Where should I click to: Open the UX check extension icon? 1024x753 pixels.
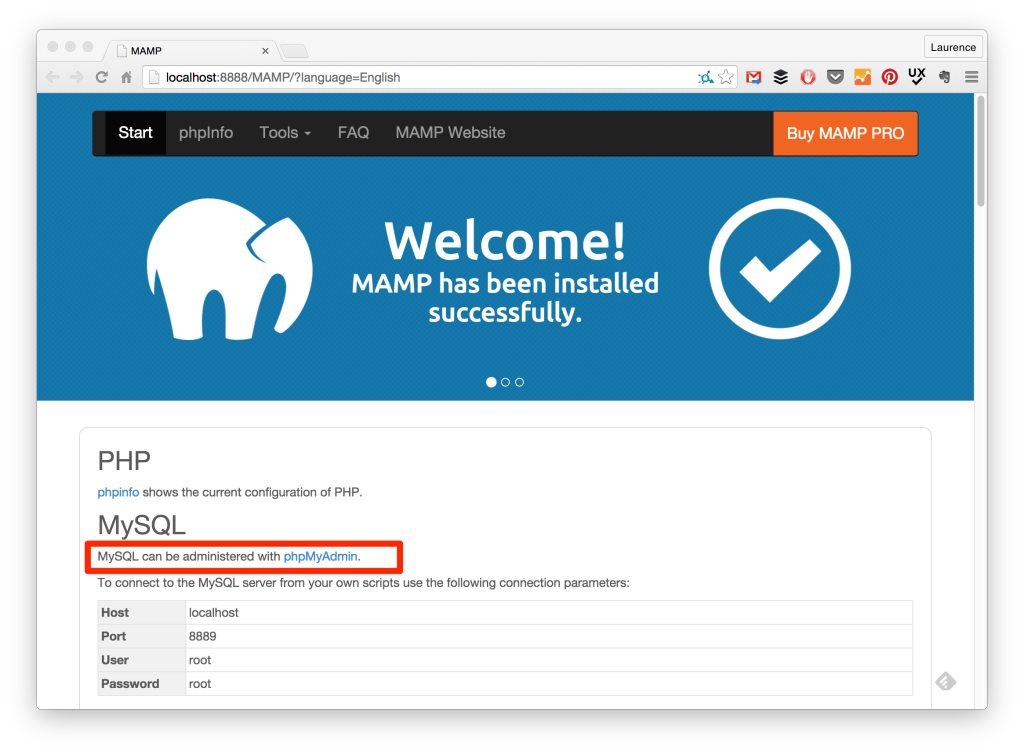(x=917, y=76)
